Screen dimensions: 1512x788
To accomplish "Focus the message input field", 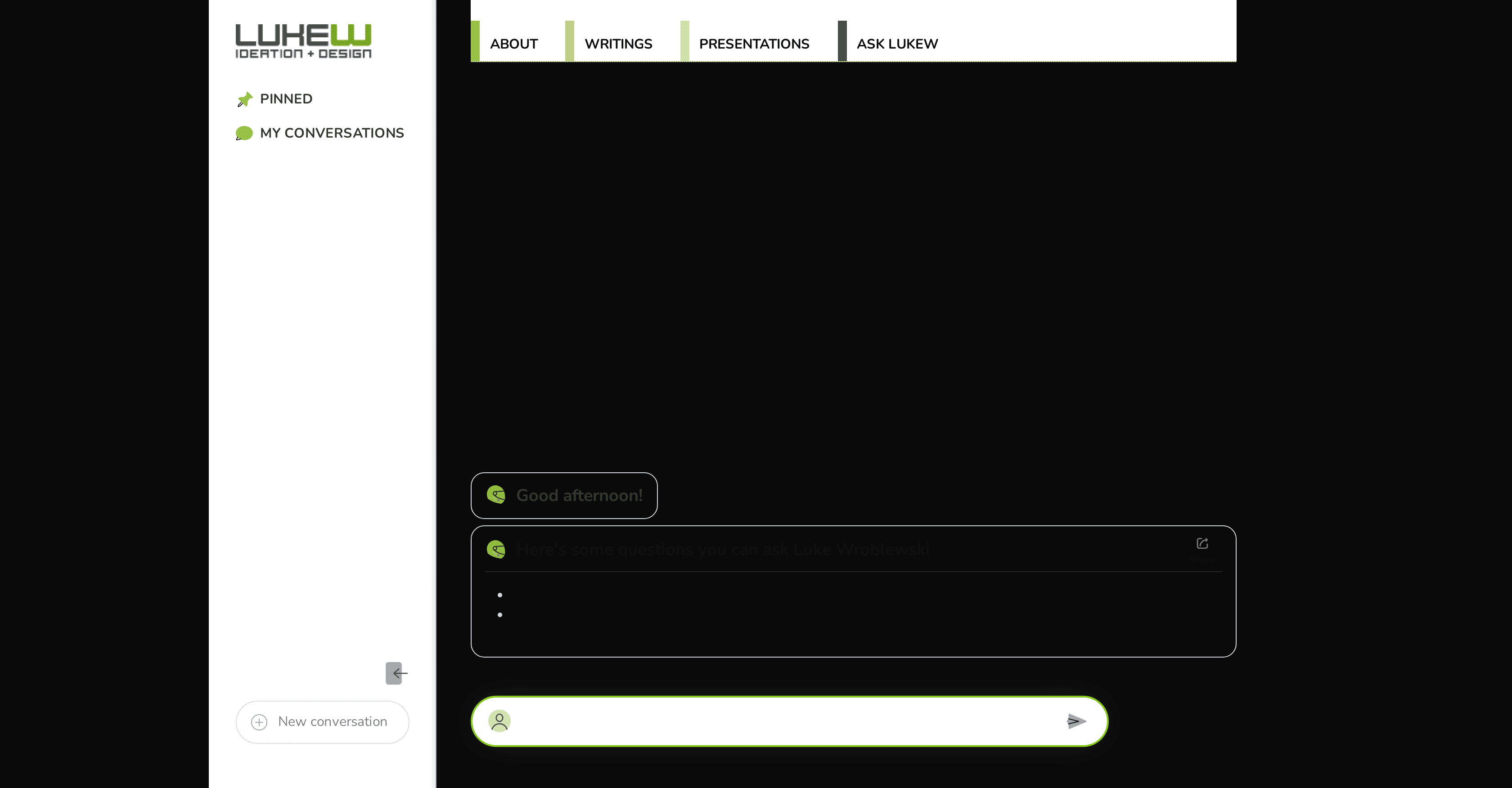I will click(x=787, y=721).
